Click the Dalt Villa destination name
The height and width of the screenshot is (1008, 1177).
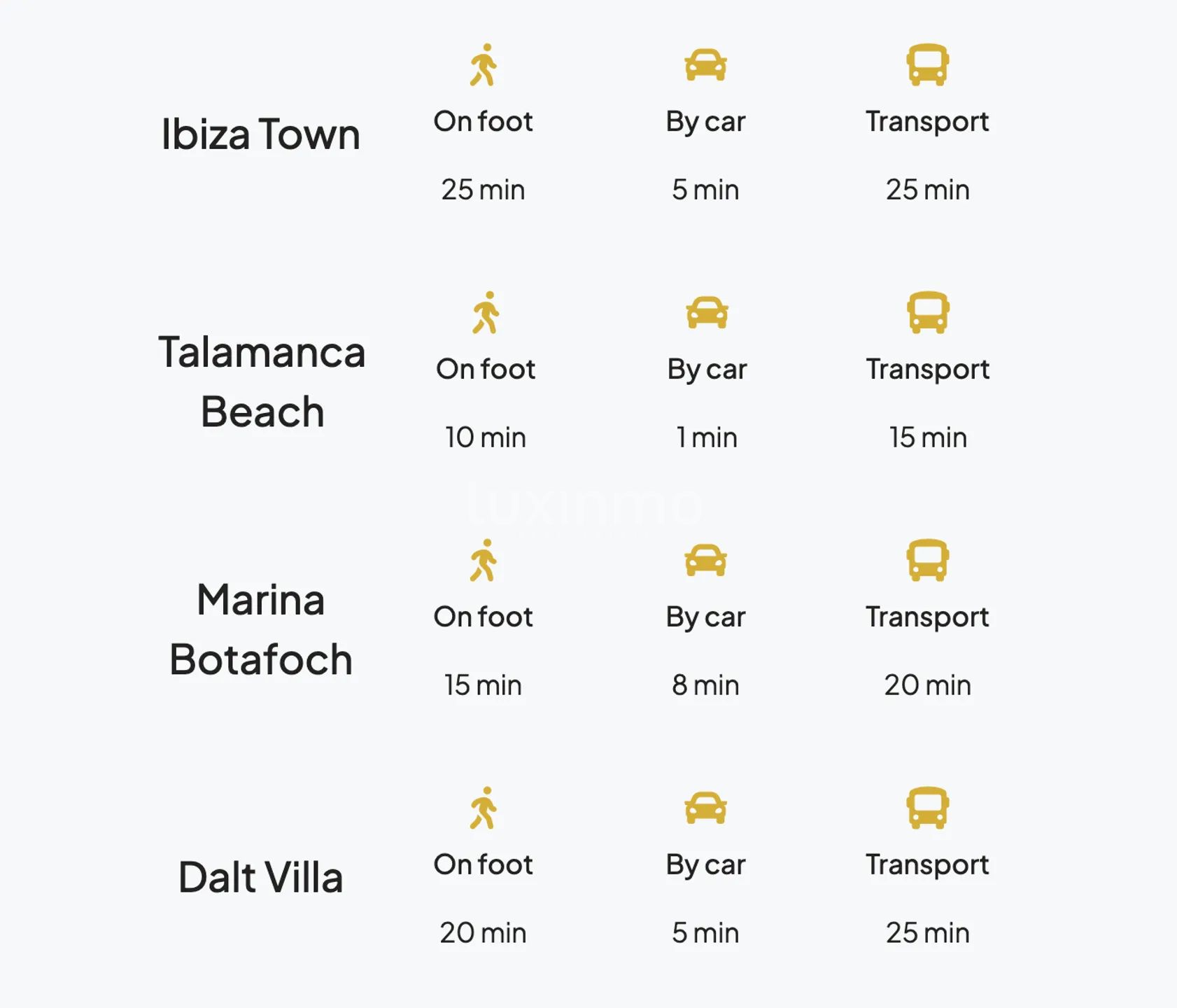(x=260, y=877)
